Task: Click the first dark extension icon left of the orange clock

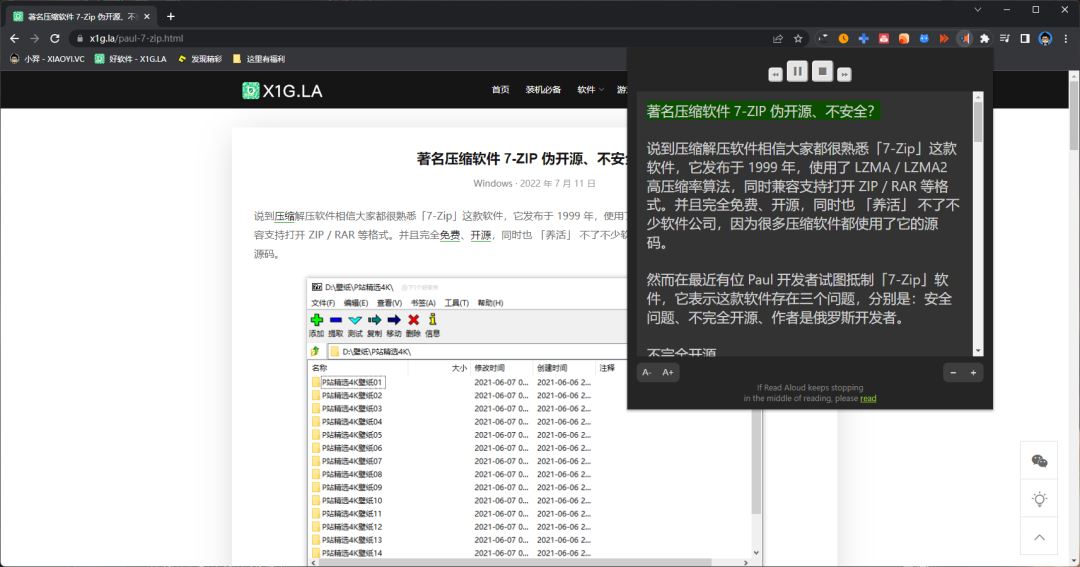Action: pyautogui.click(x=823, y=39)
